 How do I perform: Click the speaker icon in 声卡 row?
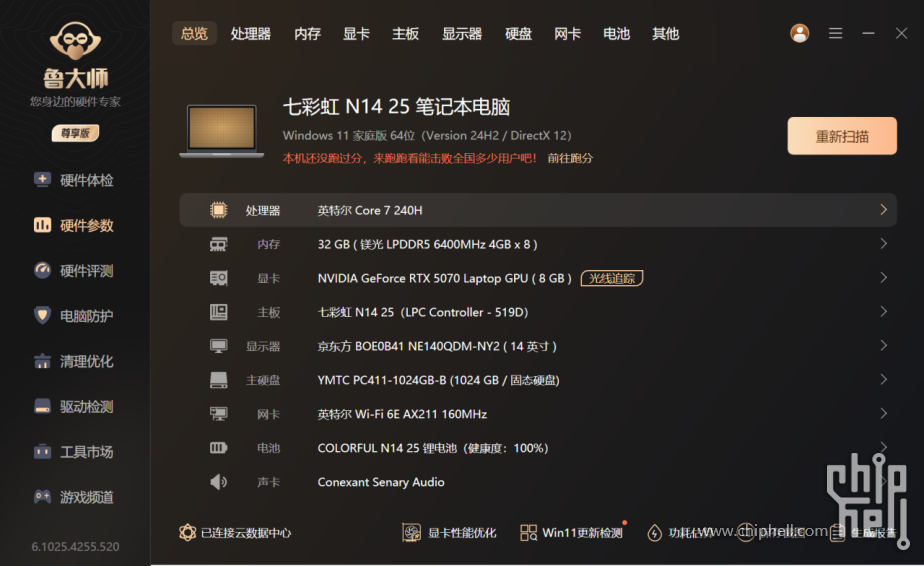219,482
